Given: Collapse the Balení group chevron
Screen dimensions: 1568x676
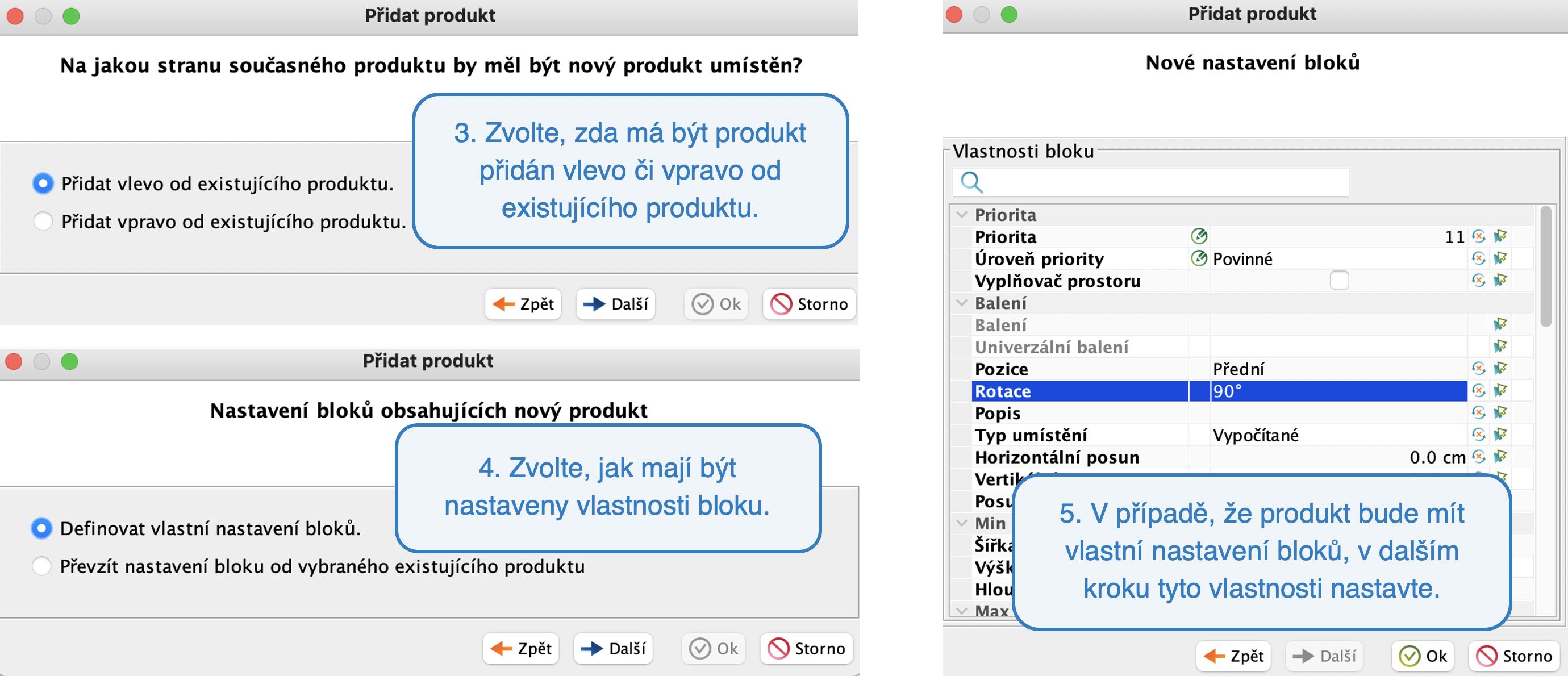Looking at the screenshot, I should [x=962, y=302].
